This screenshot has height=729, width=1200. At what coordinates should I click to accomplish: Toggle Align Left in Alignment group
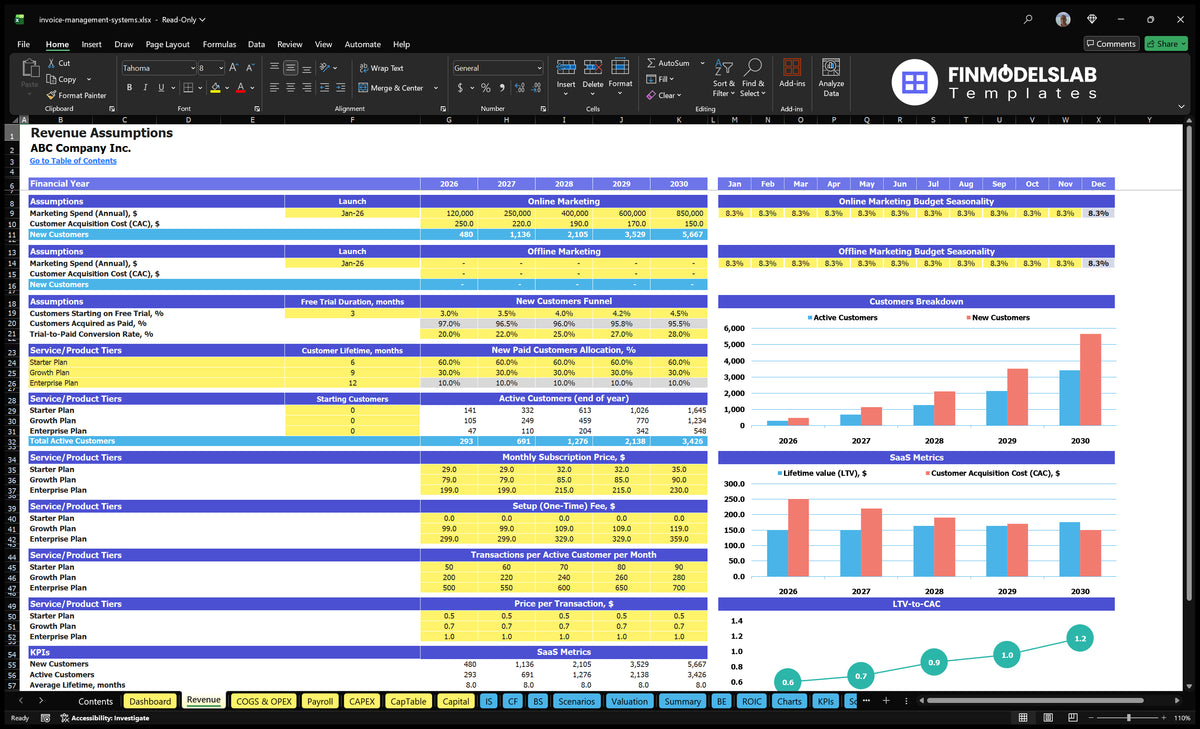pos(274,88)
